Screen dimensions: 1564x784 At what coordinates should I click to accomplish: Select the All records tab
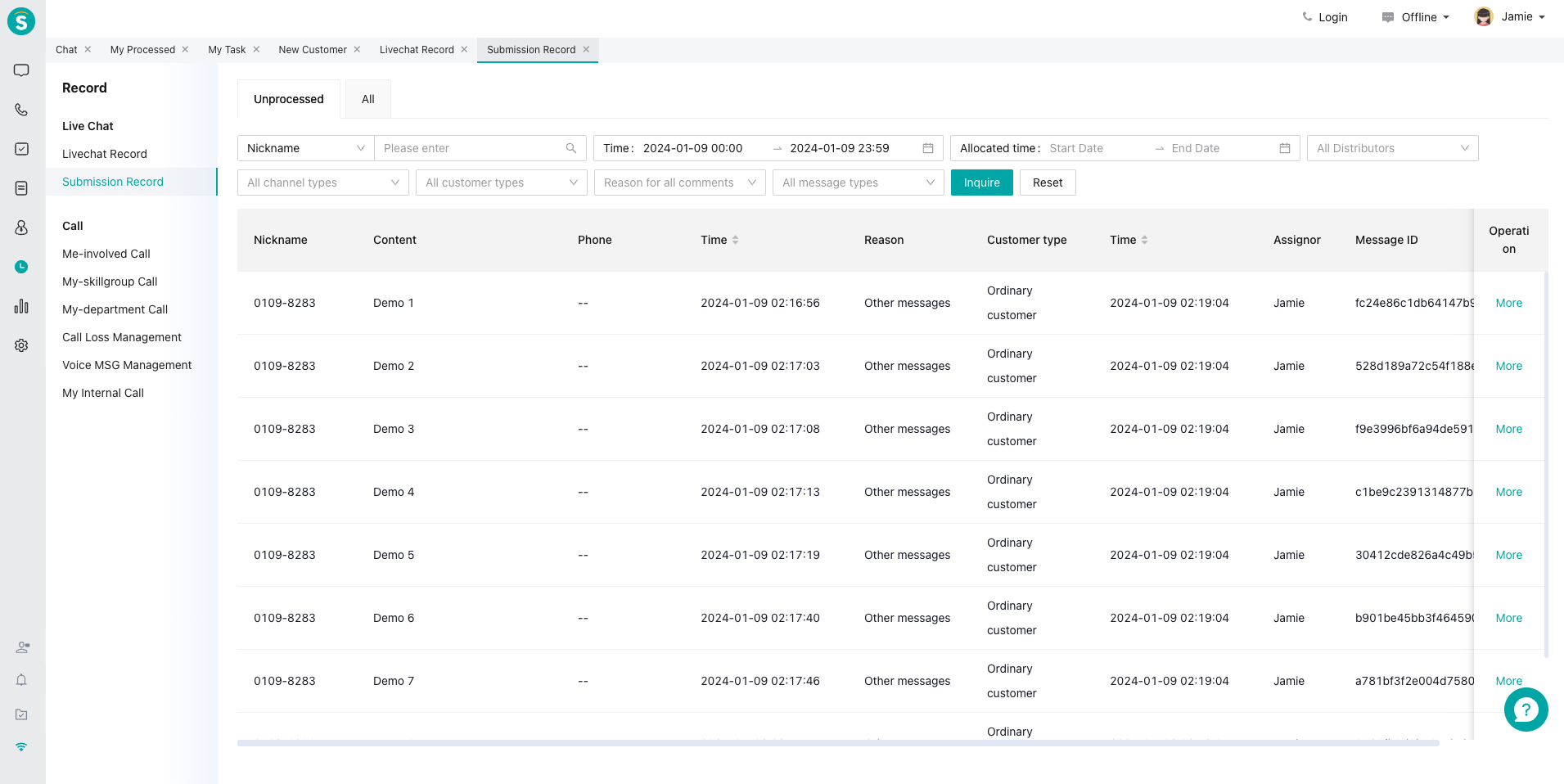(368, 99)
